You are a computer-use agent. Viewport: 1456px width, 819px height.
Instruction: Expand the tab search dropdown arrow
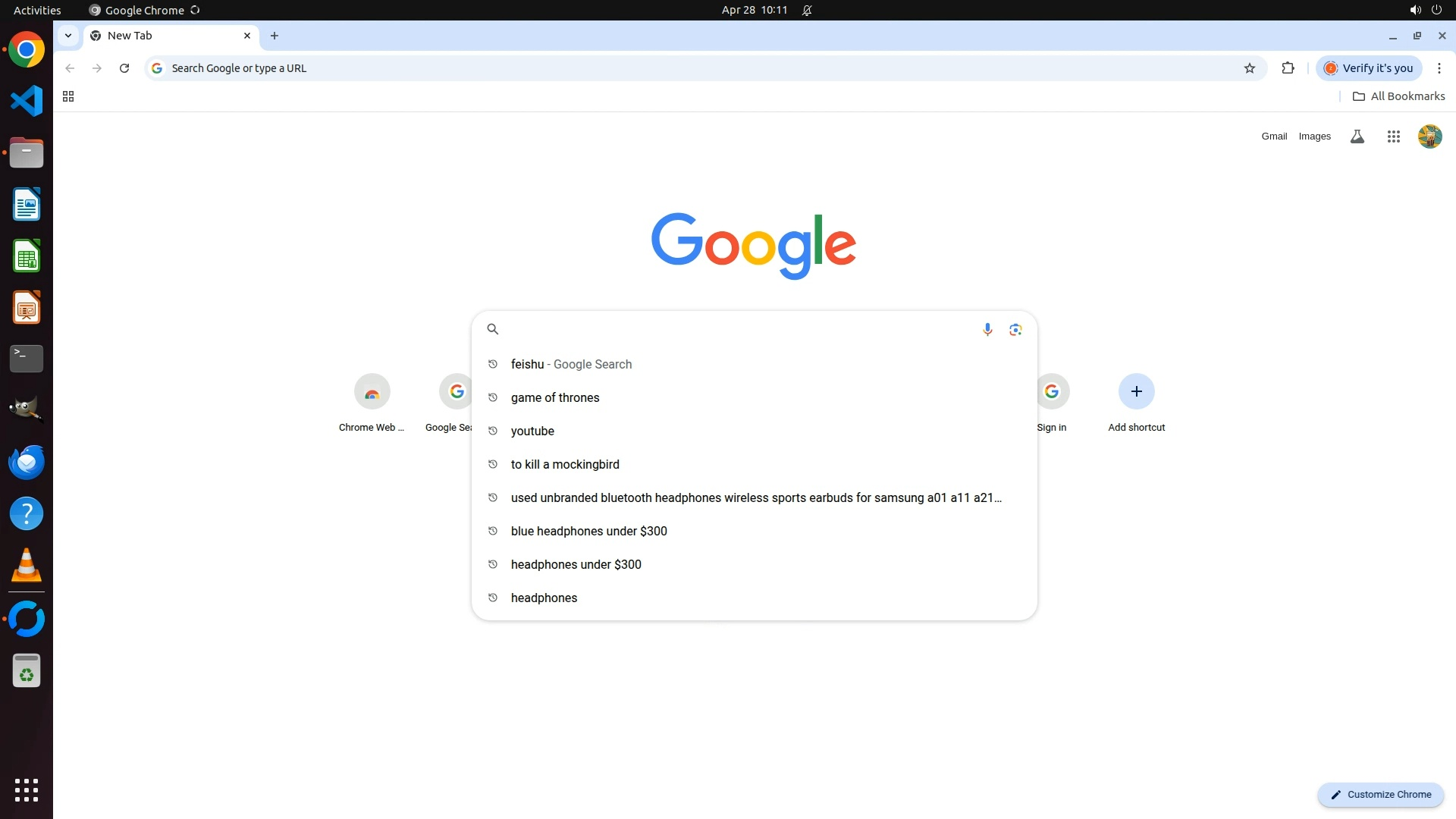(x=68, y=36)
